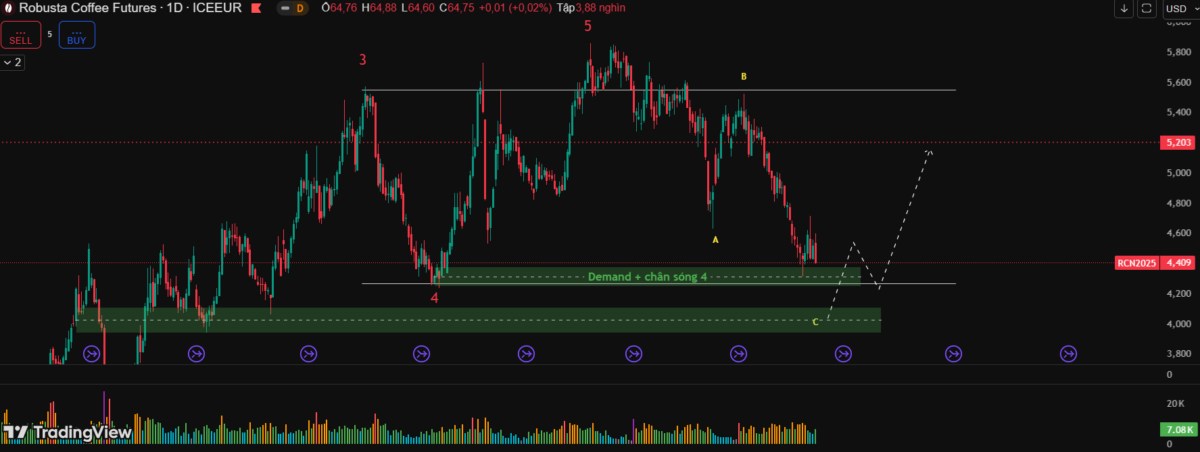The width and height of the screenshot is (1200, 452).
Task: Click the leftmost purple contract roll marker
Action: (92, 353)
